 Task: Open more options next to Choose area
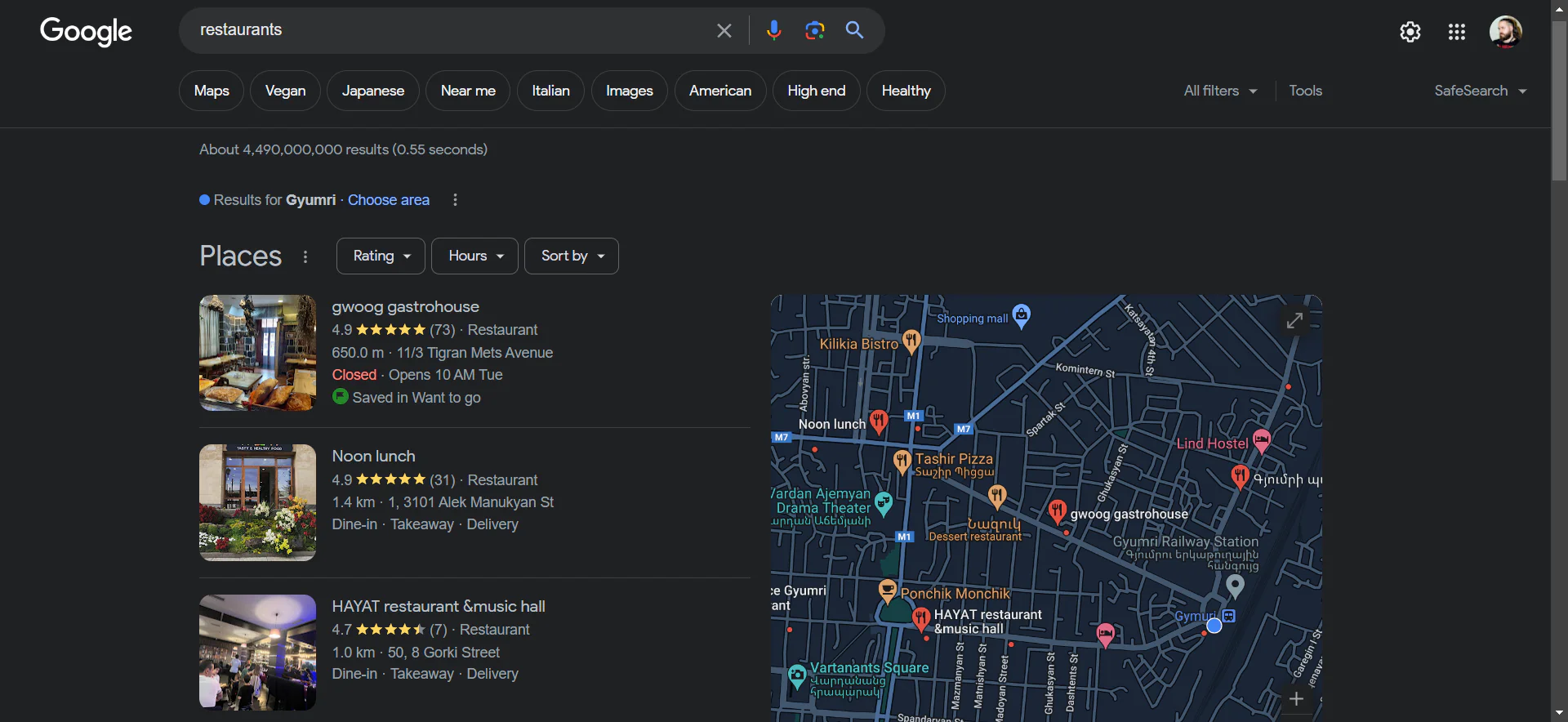point(455,200)
